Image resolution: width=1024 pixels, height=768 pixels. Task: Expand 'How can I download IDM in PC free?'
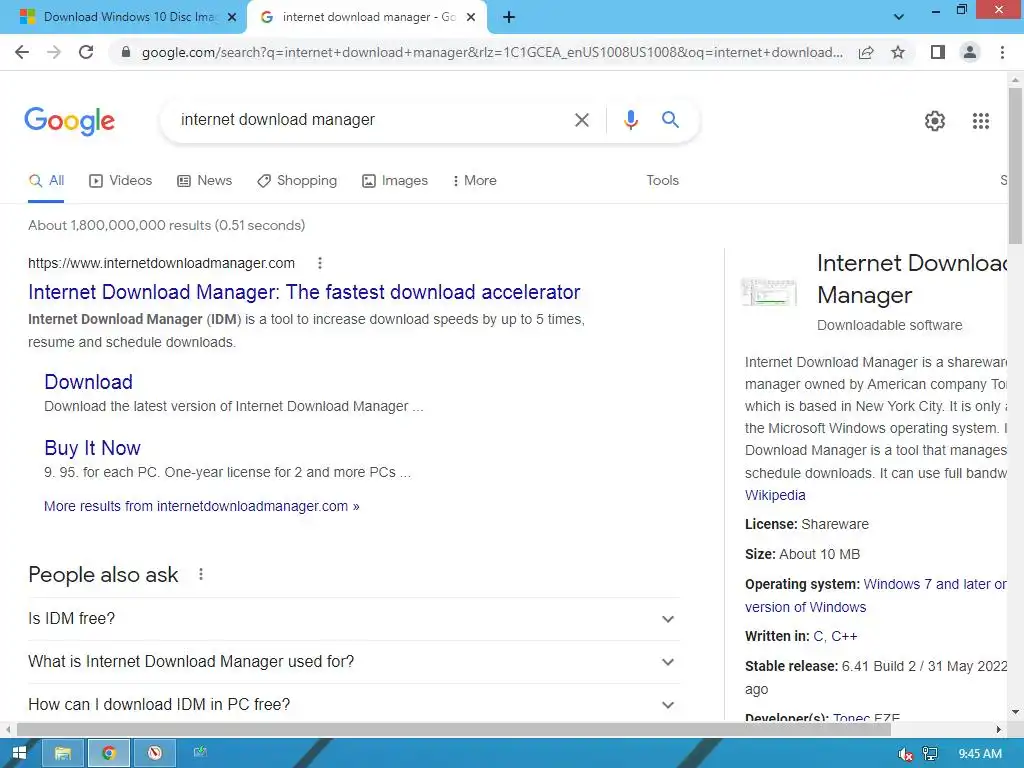(x=353, y=704)
